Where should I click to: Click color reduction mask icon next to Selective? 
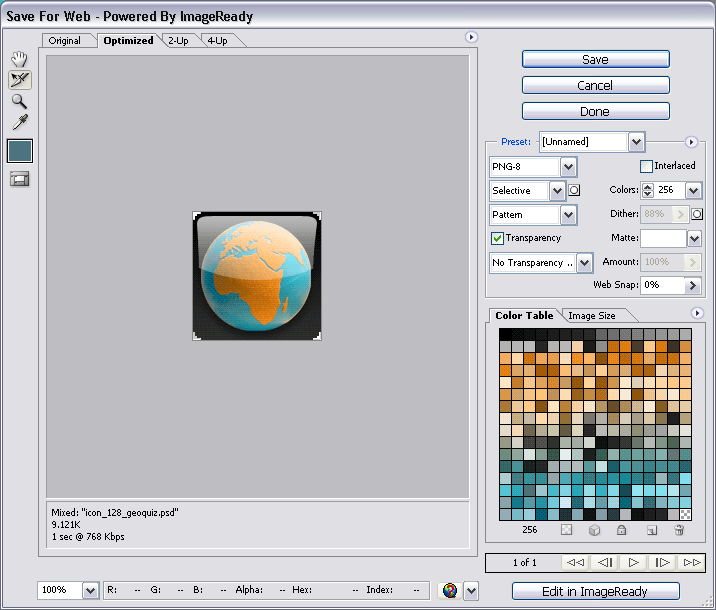point(574,190)
